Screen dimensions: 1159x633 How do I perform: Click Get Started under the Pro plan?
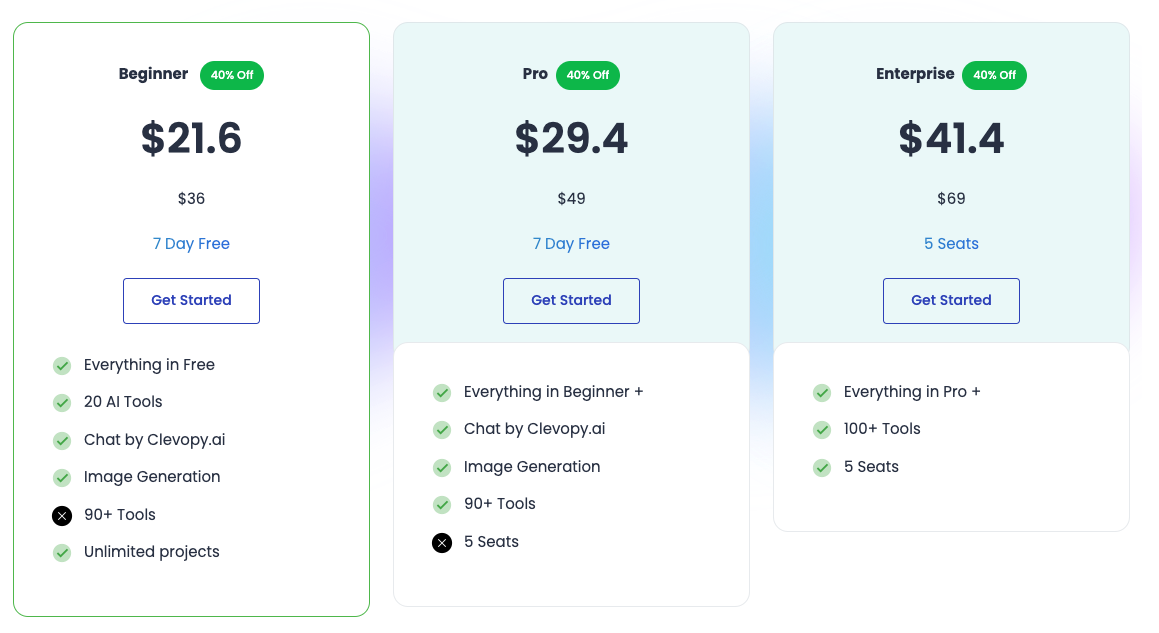[571, 300]
